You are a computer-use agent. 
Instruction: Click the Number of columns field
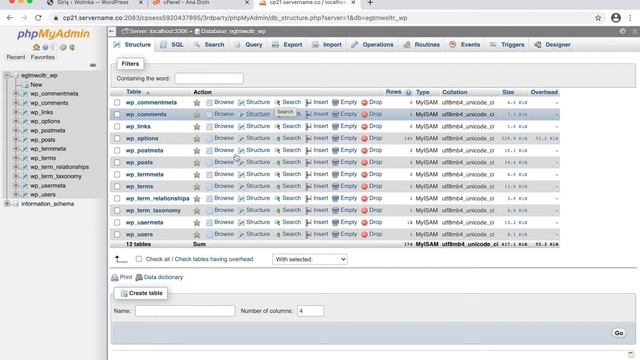[x=310, y=311]
